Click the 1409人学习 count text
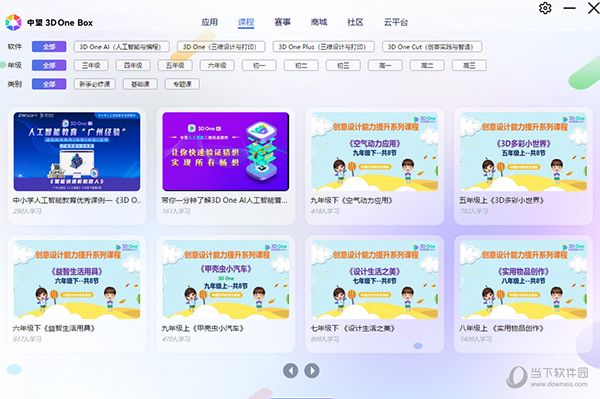600x399 pixels. point(476,339)
